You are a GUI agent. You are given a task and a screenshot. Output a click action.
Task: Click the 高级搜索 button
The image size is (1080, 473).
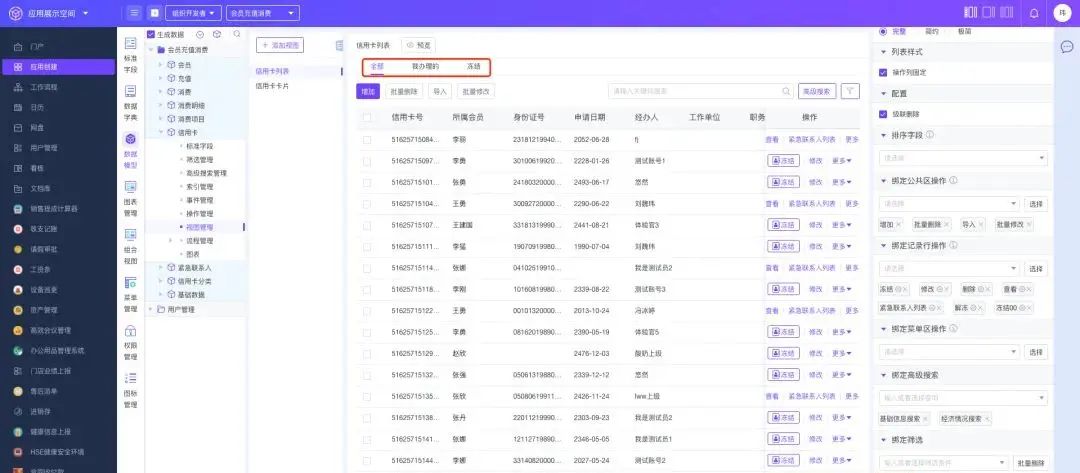coord(818,91)
